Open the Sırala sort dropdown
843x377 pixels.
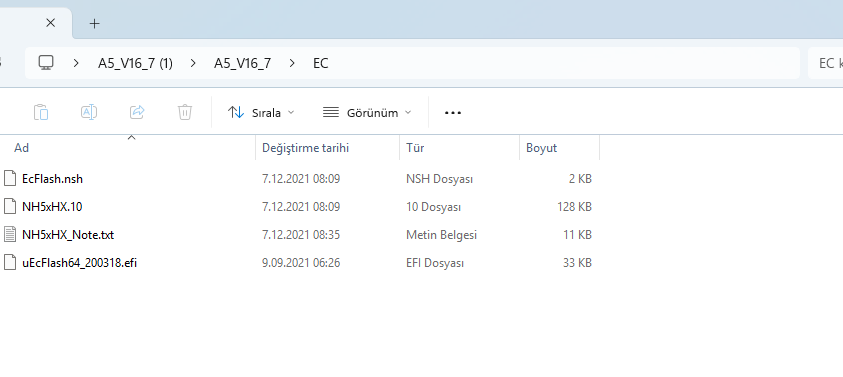(x=261, y=113)
